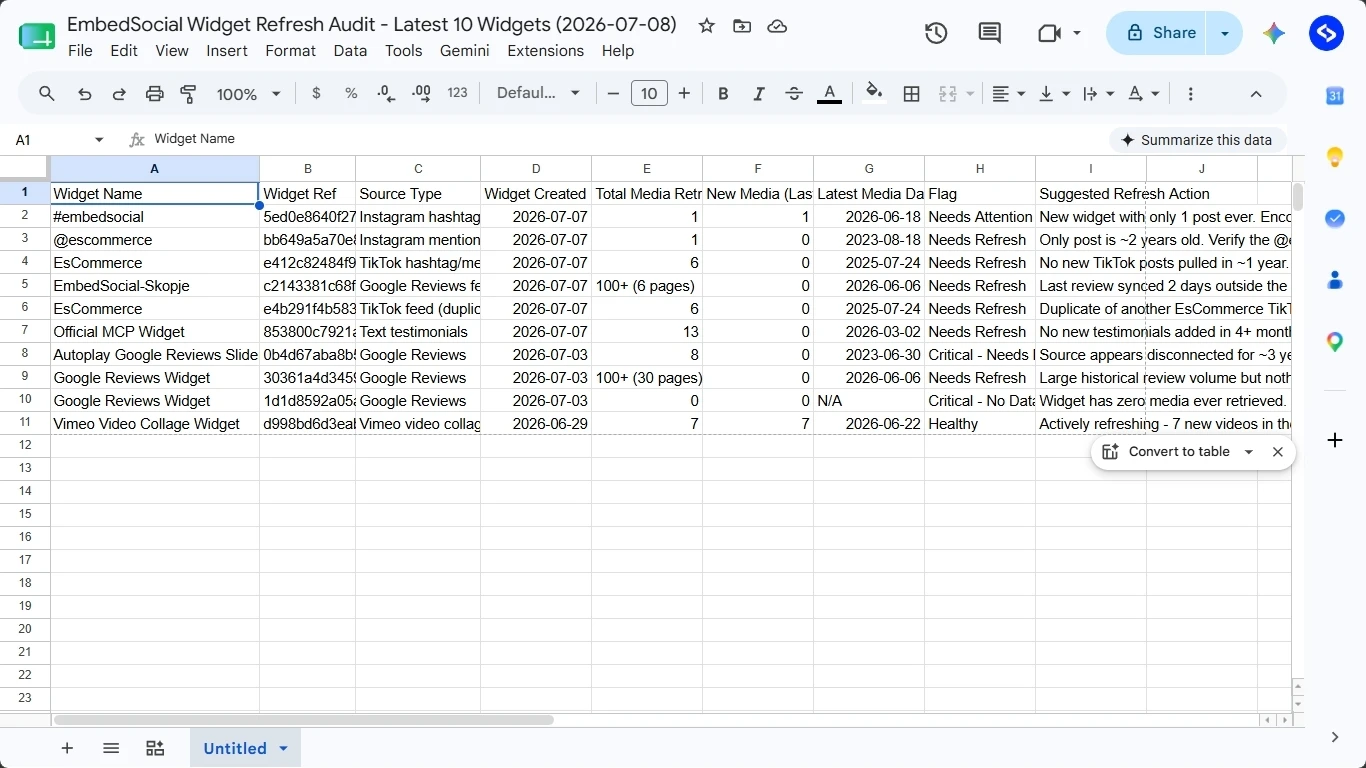Star this spreadsheet document
Screen dimensions: 1366x768
point(707,26)
